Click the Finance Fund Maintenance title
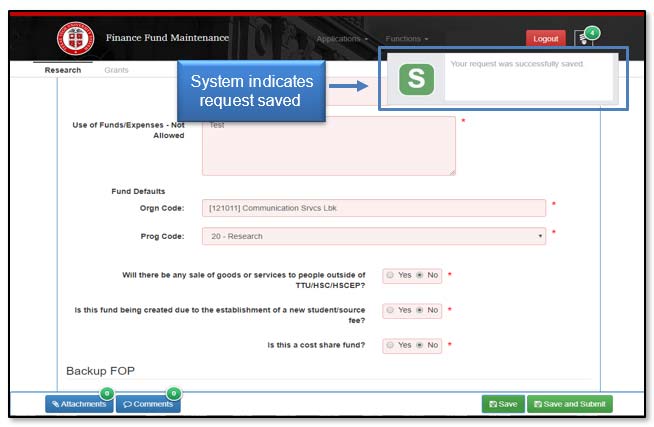The width and height of the screenshot is (654, 427). point(167,38)
